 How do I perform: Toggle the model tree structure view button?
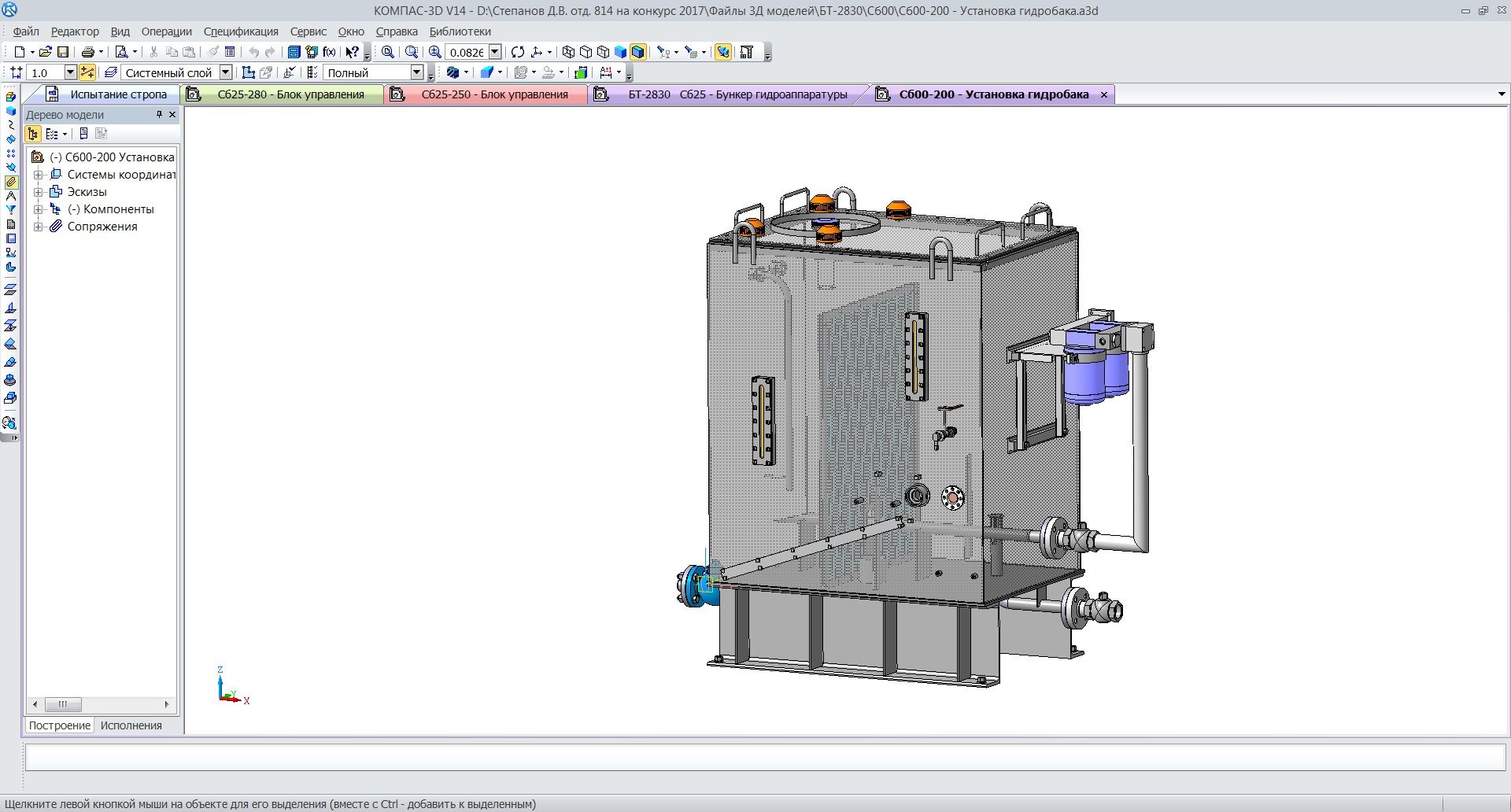pos(33,134)
